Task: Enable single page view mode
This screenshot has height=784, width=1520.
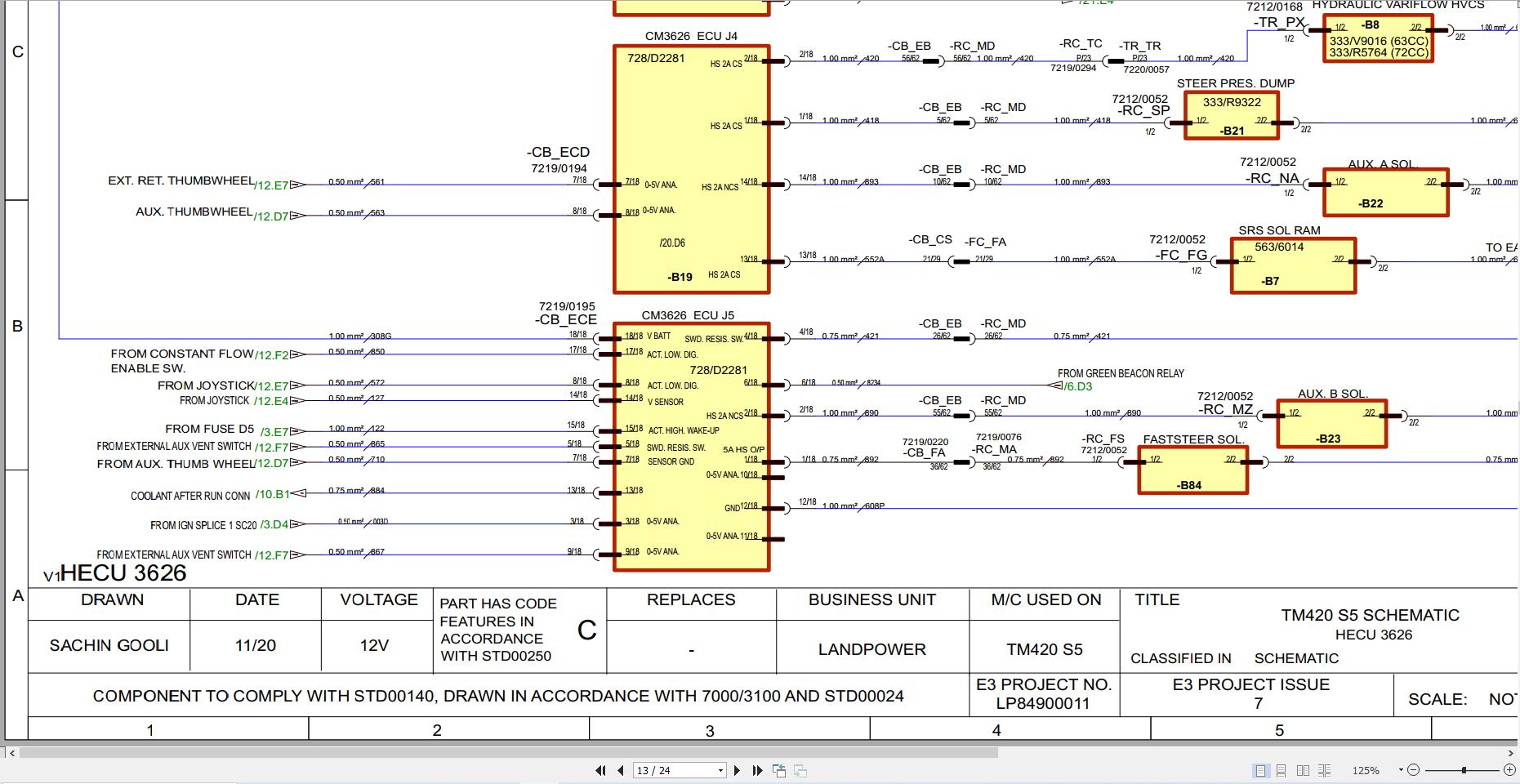Action: (x=1260, y=770)
